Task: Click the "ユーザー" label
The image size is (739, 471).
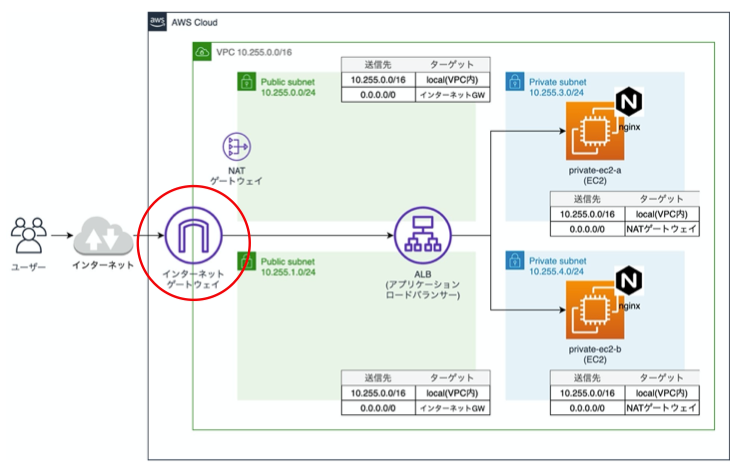Action: pos(28,267)
